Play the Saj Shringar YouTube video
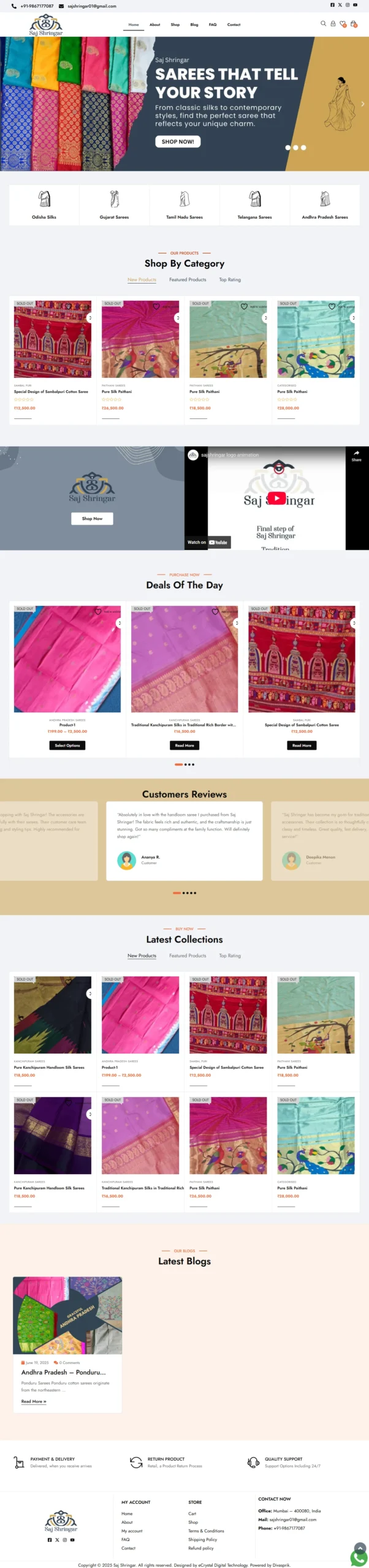Image resolution: width=369 pixels, height=1568 pixels. [276, 498]
